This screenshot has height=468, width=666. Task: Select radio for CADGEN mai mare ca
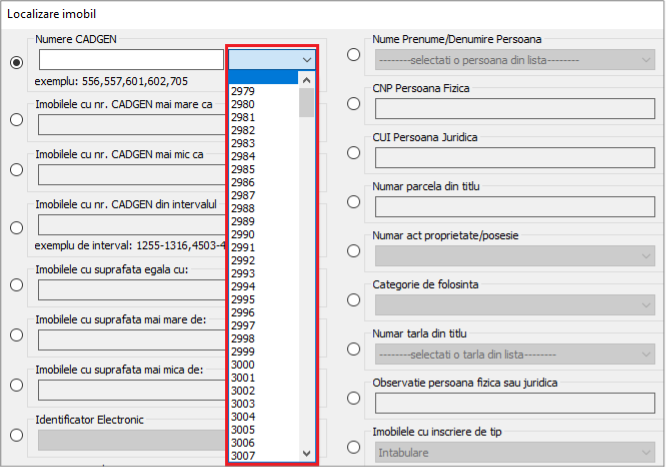click(16, 120)
